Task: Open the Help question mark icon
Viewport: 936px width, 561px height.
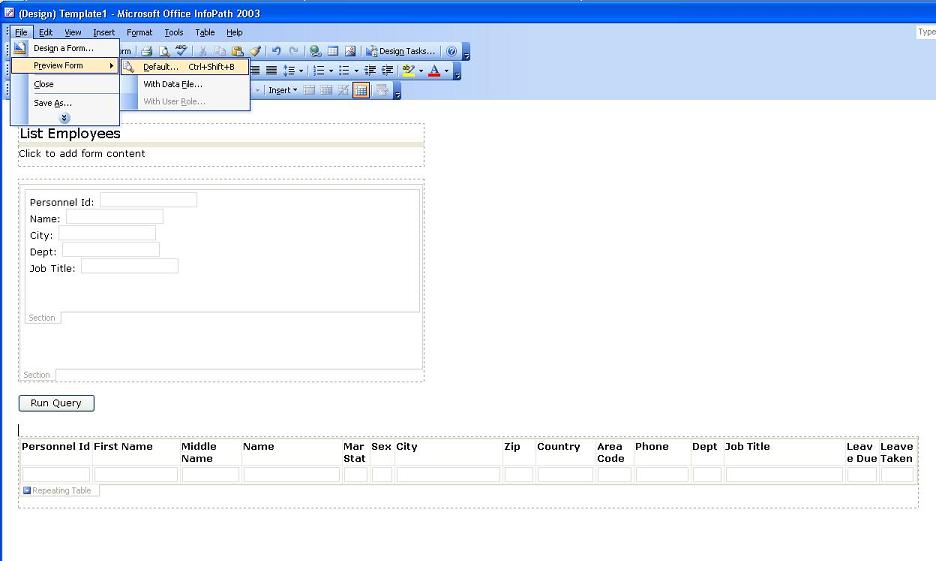Action: click(x=452, y=51)
